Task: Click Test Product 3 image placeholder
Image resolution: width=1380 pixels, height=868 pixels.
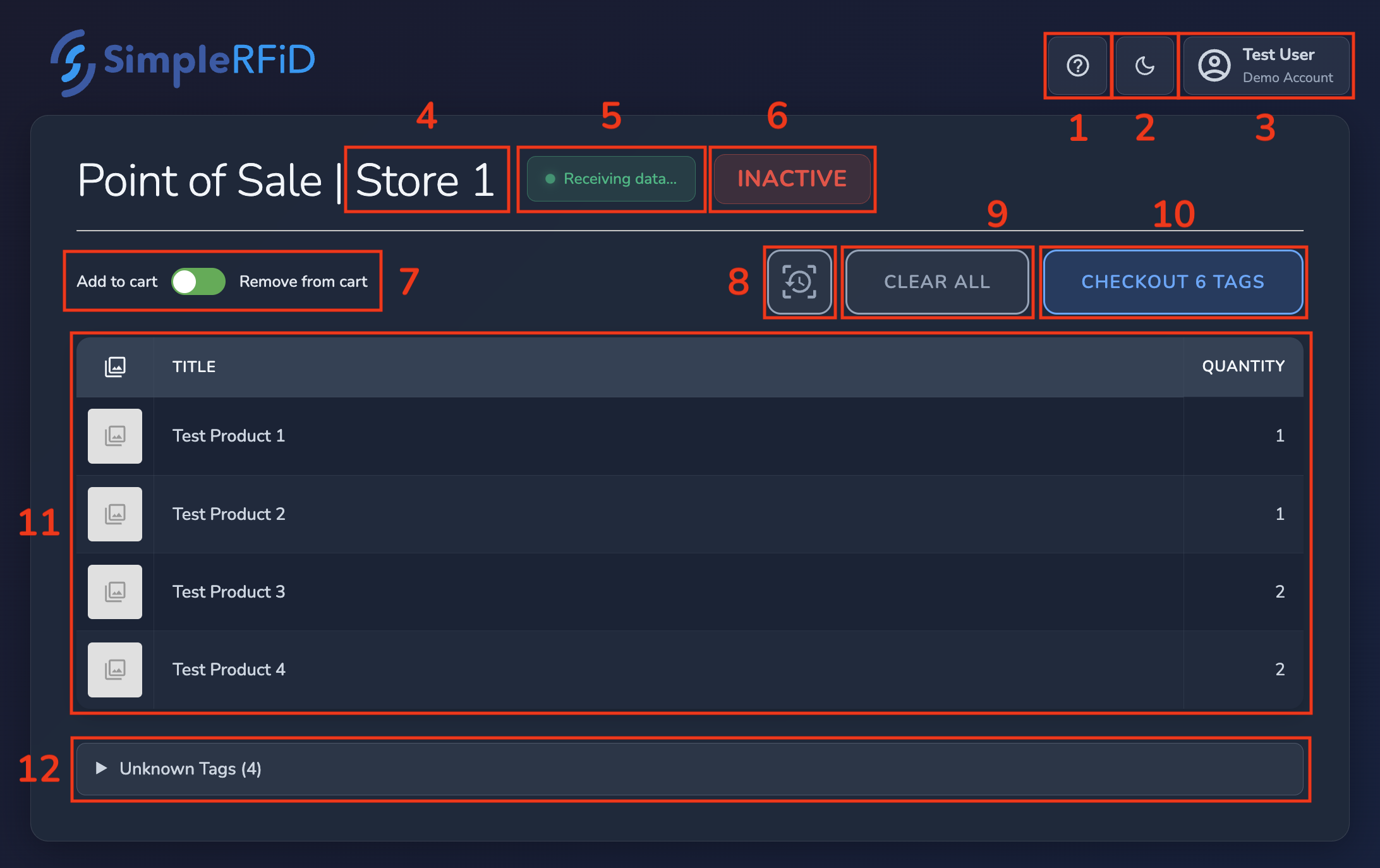Action: pyautogui.click(x=115, y=592)
